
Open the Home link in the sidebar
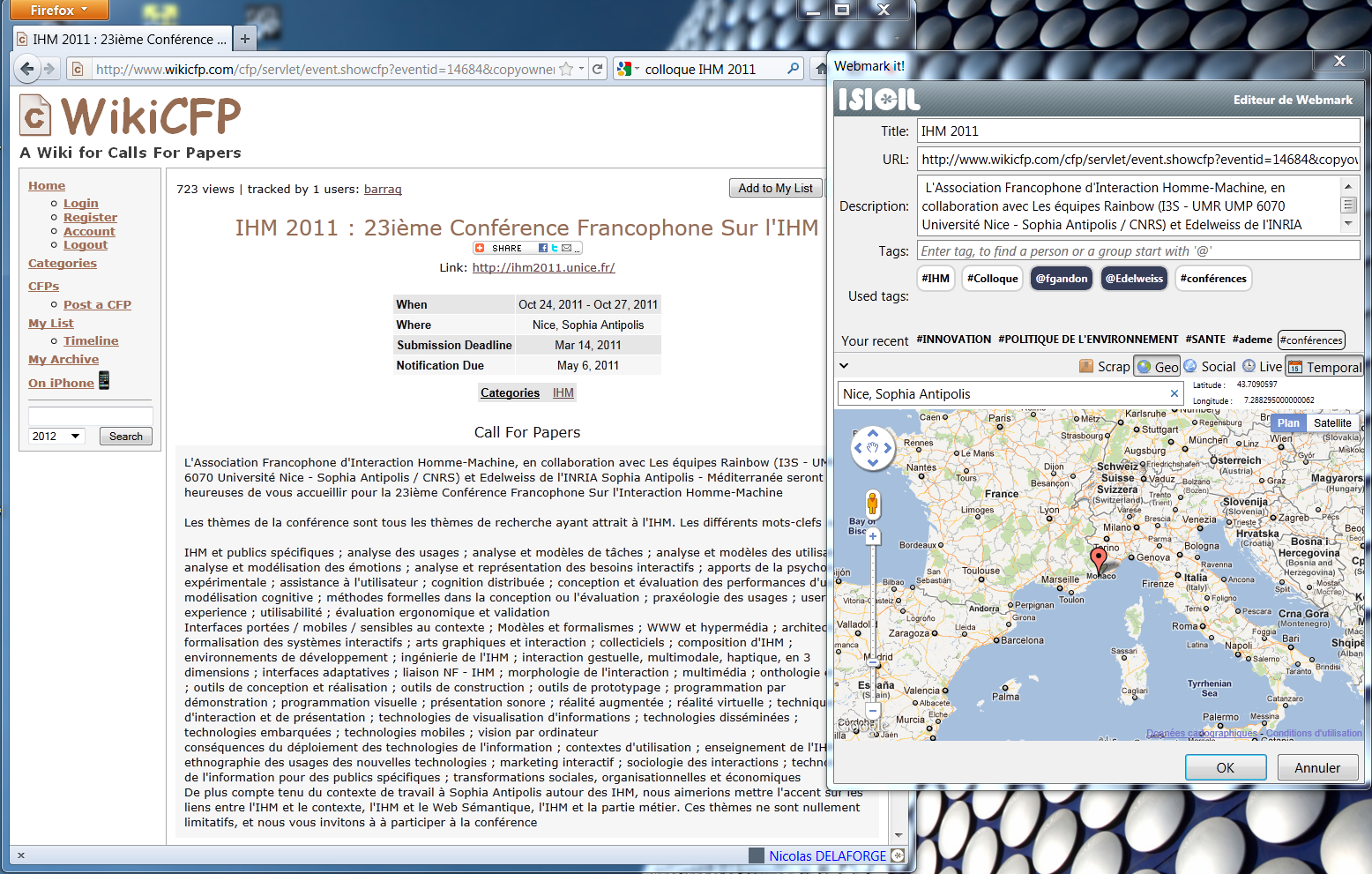(47, 185)
